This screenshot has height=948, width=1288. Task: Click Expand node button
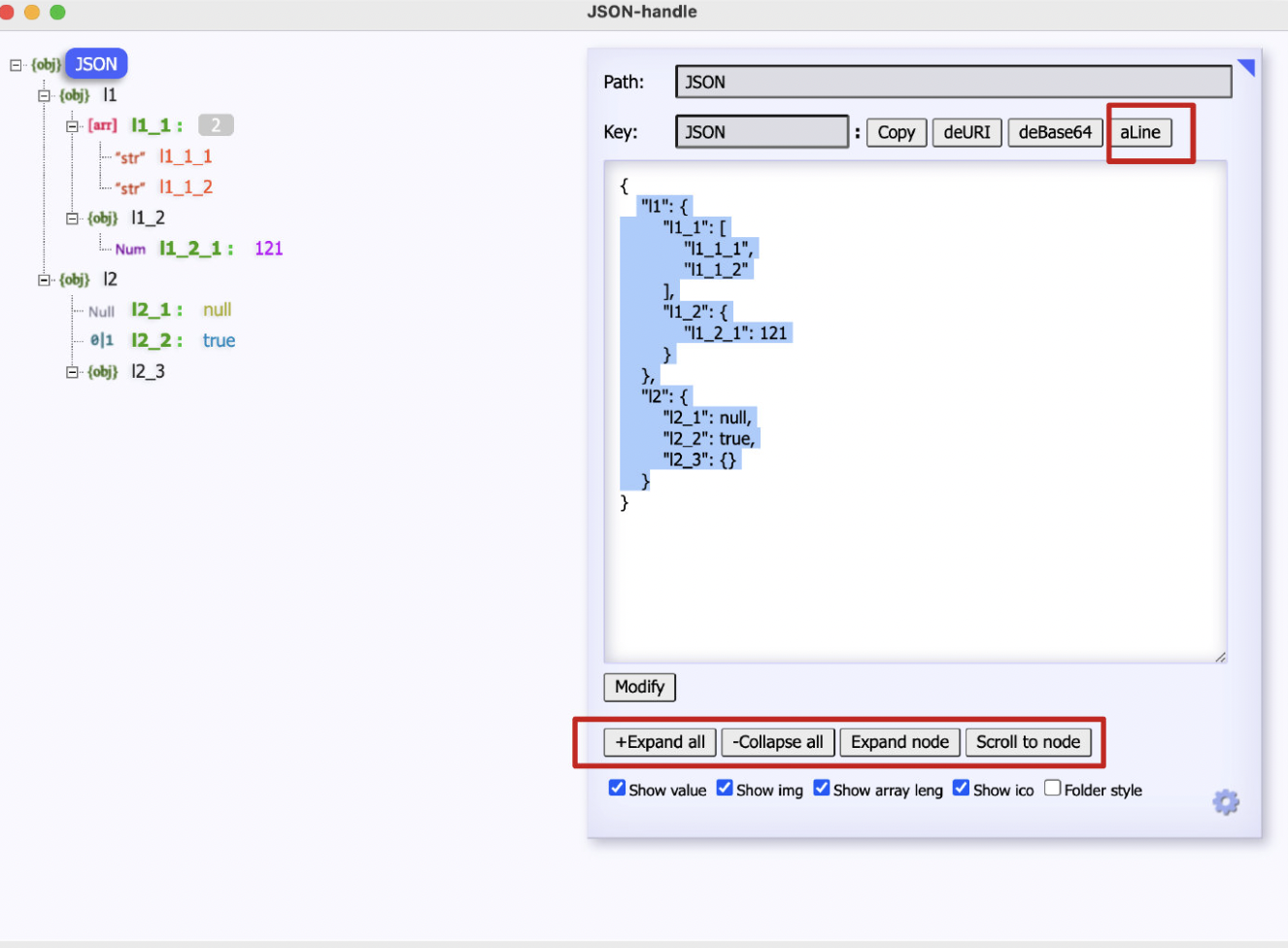pos(899,742)
